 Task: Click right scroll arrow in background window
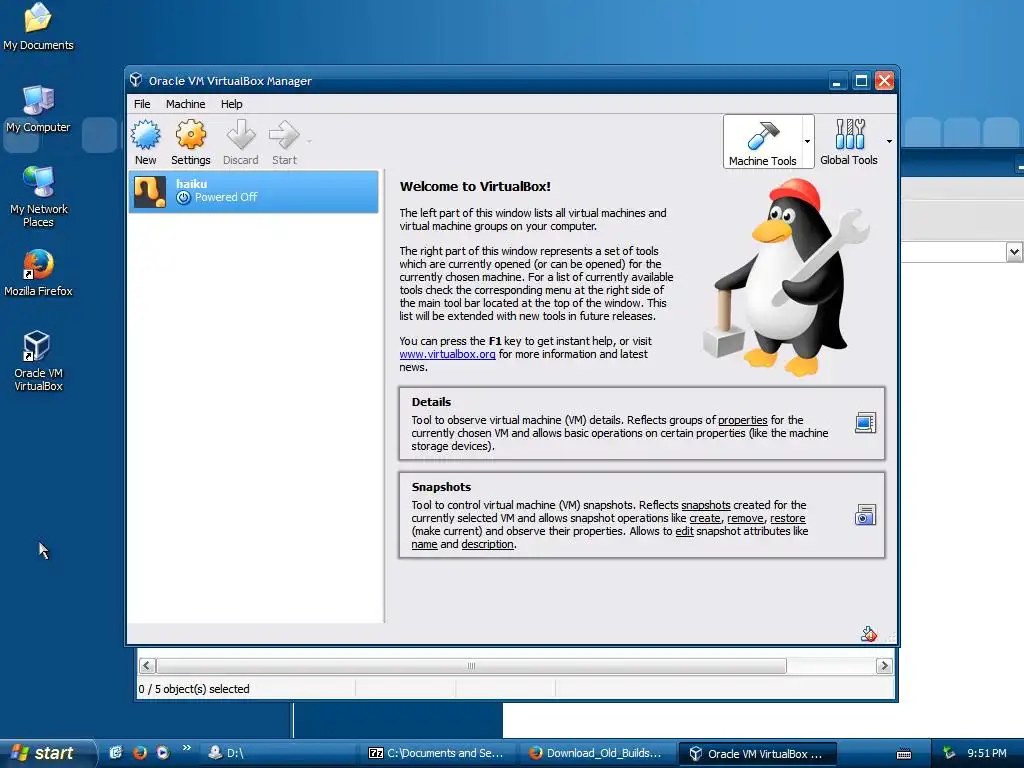click(x=884, y=665)
